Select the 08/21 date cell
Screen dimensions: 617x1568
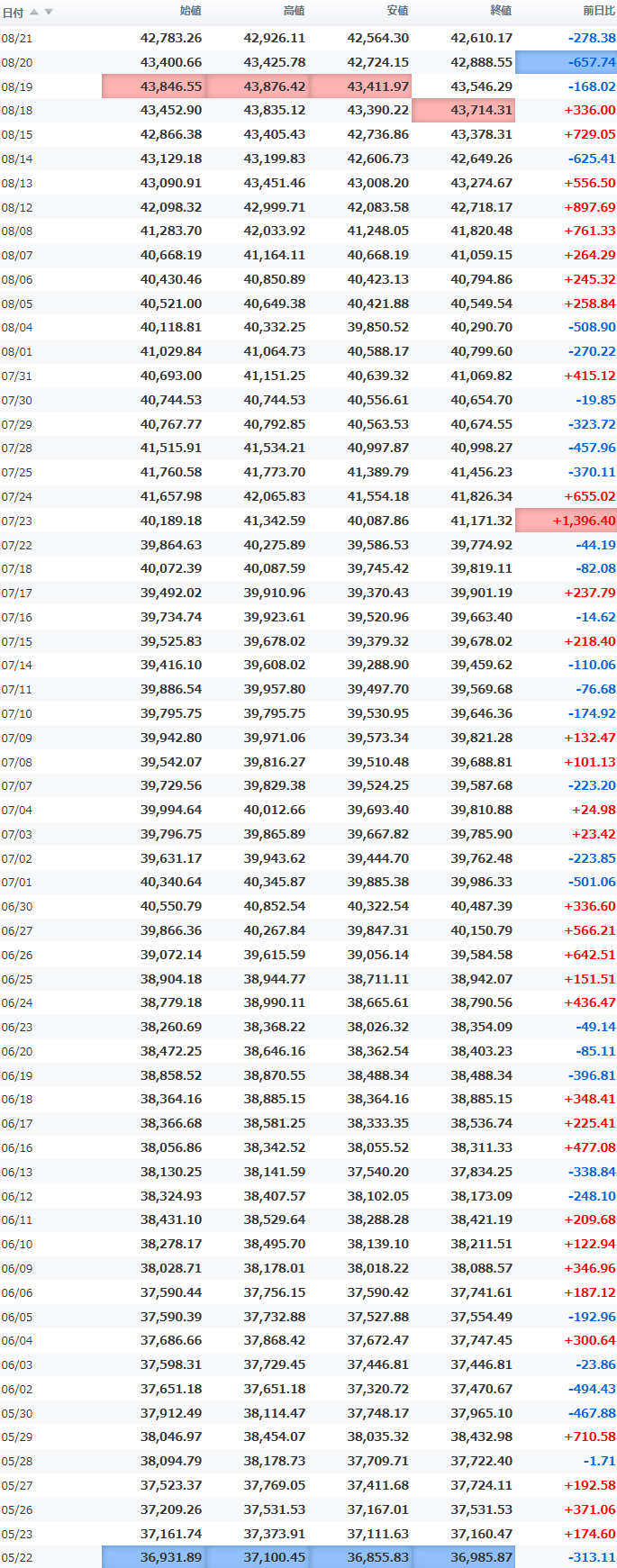click(16, 38)
